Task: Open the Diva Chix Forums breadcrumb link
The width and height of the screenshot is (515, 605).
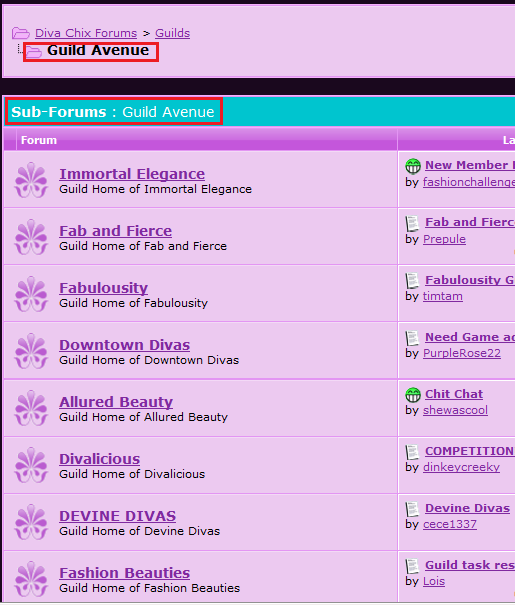Action: click(x=86, y=33)
